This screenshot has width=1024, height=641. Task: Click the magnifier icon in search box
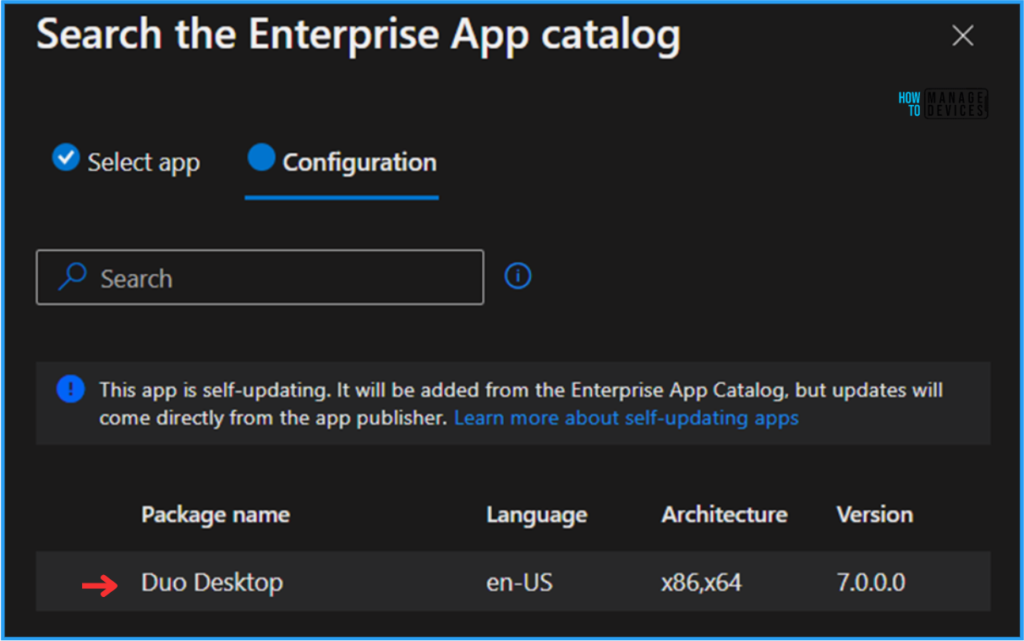coord(72,276)
